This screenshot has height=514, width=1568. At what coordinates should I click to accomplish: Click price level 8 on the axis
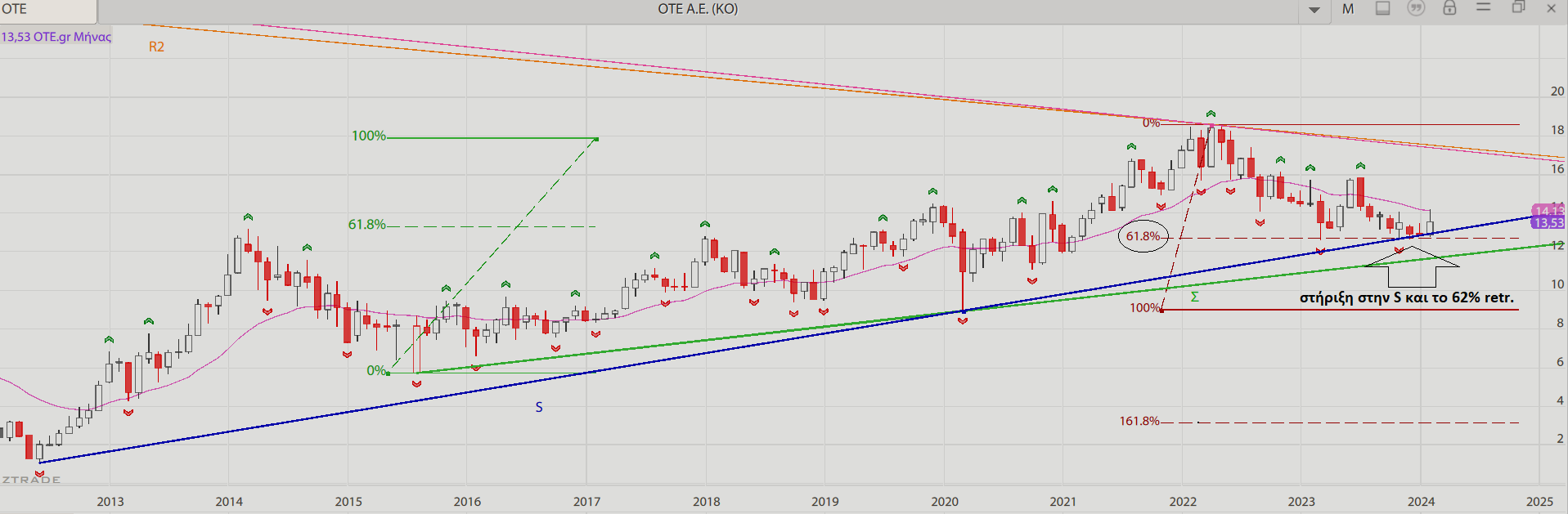pos(1560,323)
